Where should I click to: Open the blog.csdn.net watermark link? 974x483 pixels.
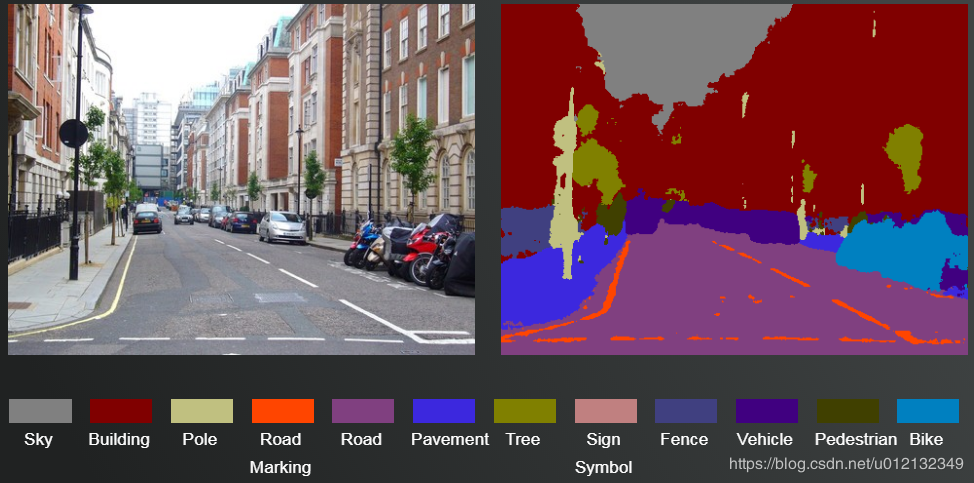click(846, 463)
